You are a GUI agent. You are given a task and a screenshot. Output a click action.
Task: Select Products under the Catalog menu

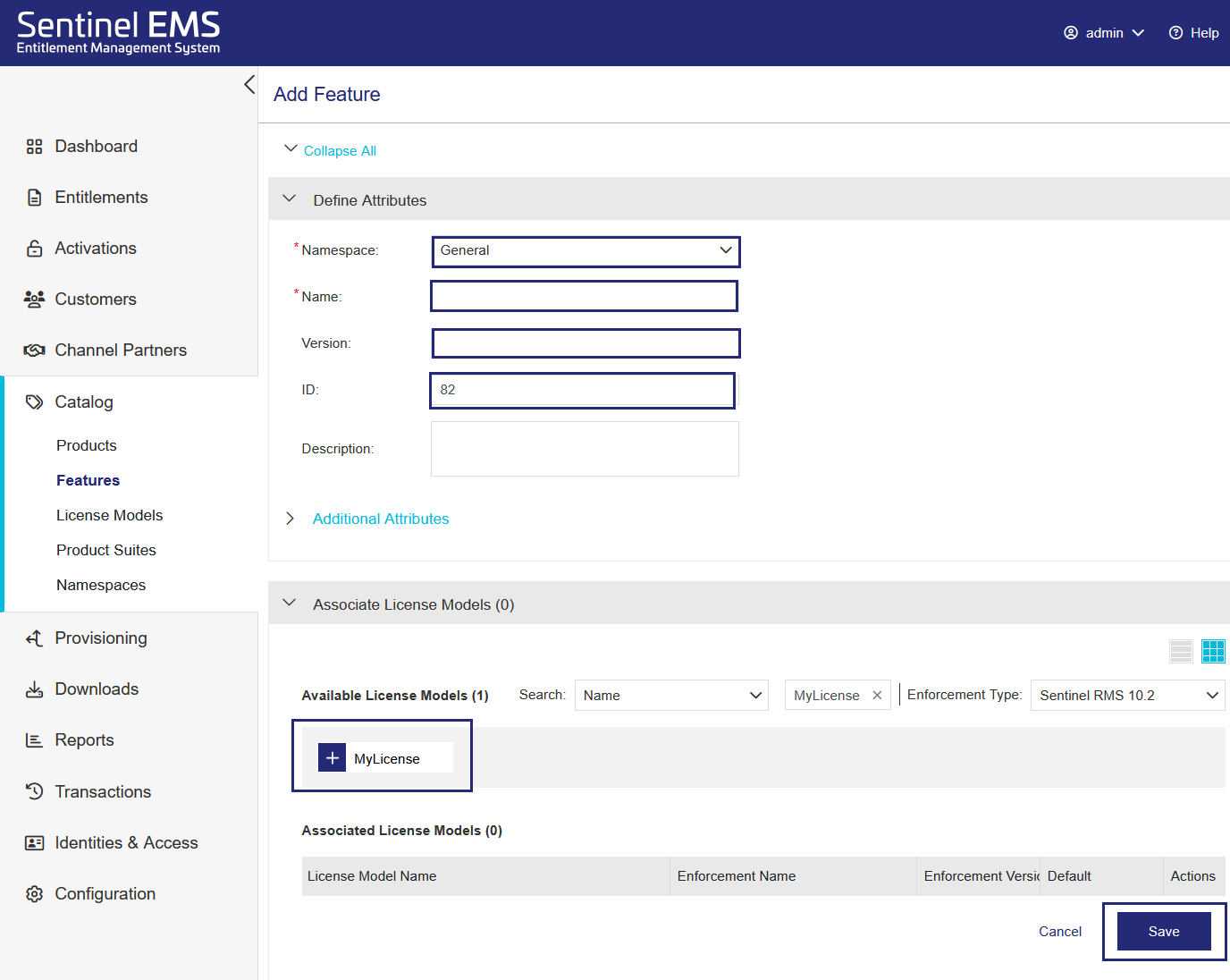(x=86, y=444)
